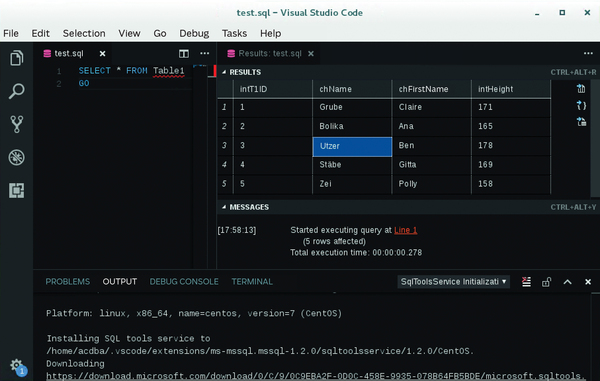Place cursor on Table1 in query
Screen dimensions: 600x381
(169, 71)
